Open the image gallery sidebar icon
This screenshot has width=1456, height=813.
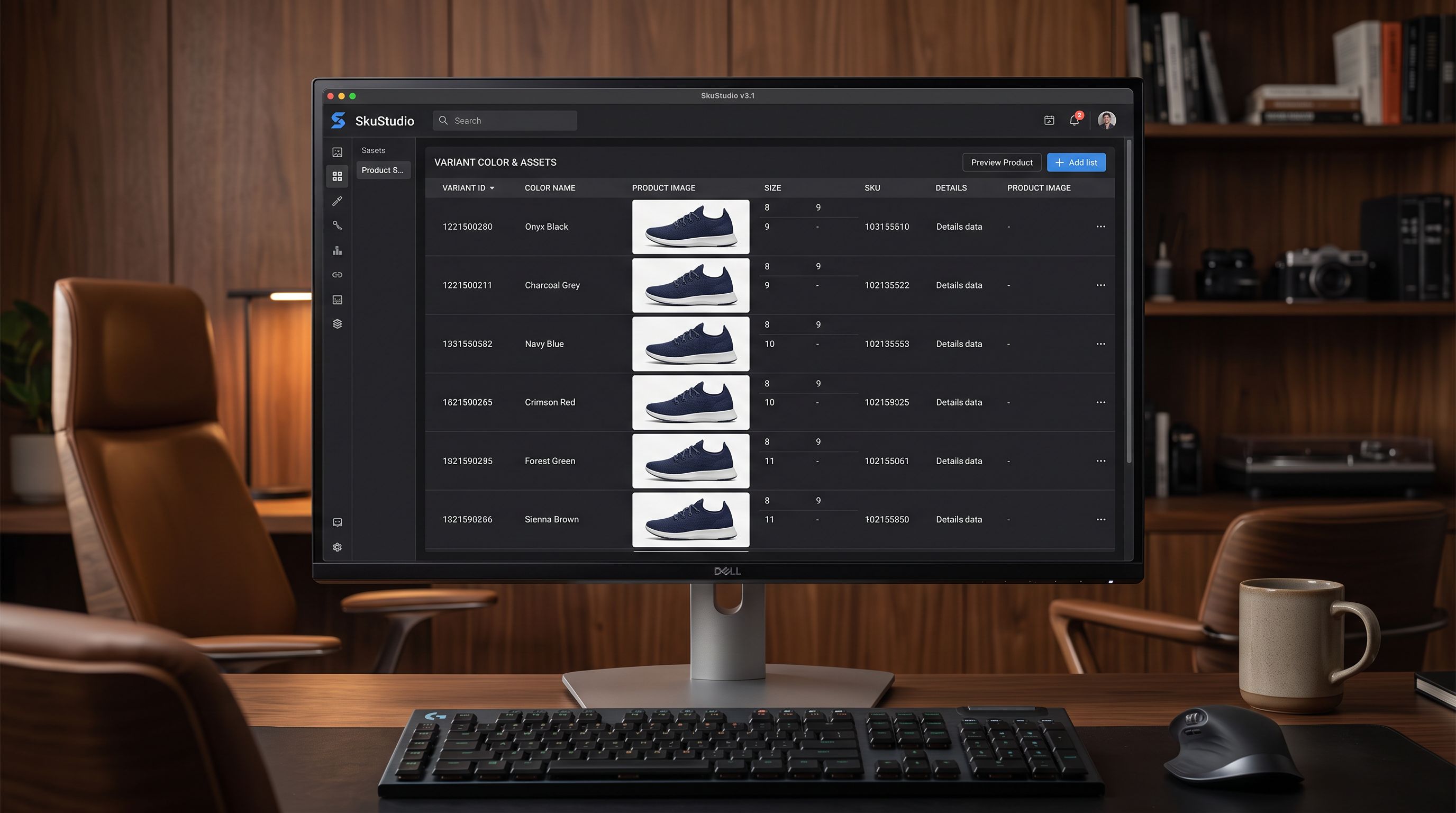[338, 152]
